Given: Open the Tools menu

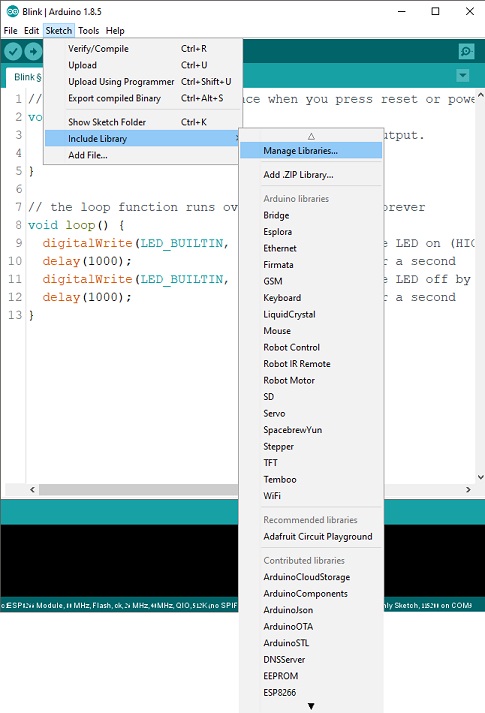Looking at the screenshot, I should pos(88,30).
